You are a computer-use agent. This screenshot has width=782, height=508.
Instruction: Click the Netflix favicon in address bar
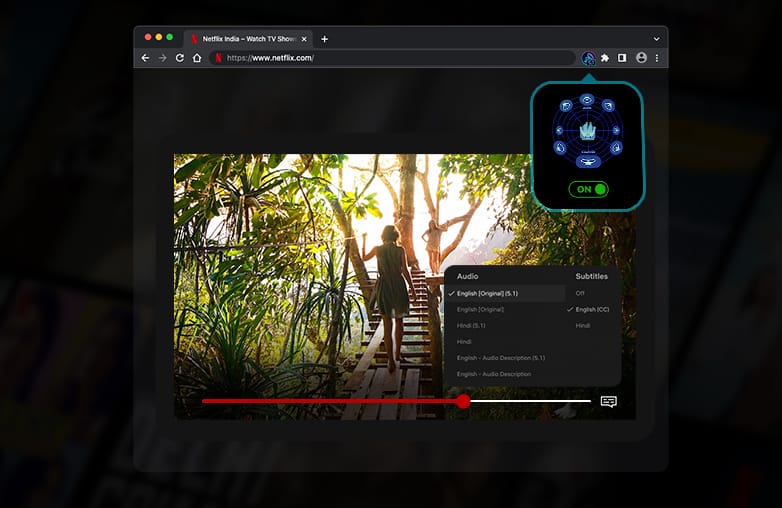coord(218,58)
